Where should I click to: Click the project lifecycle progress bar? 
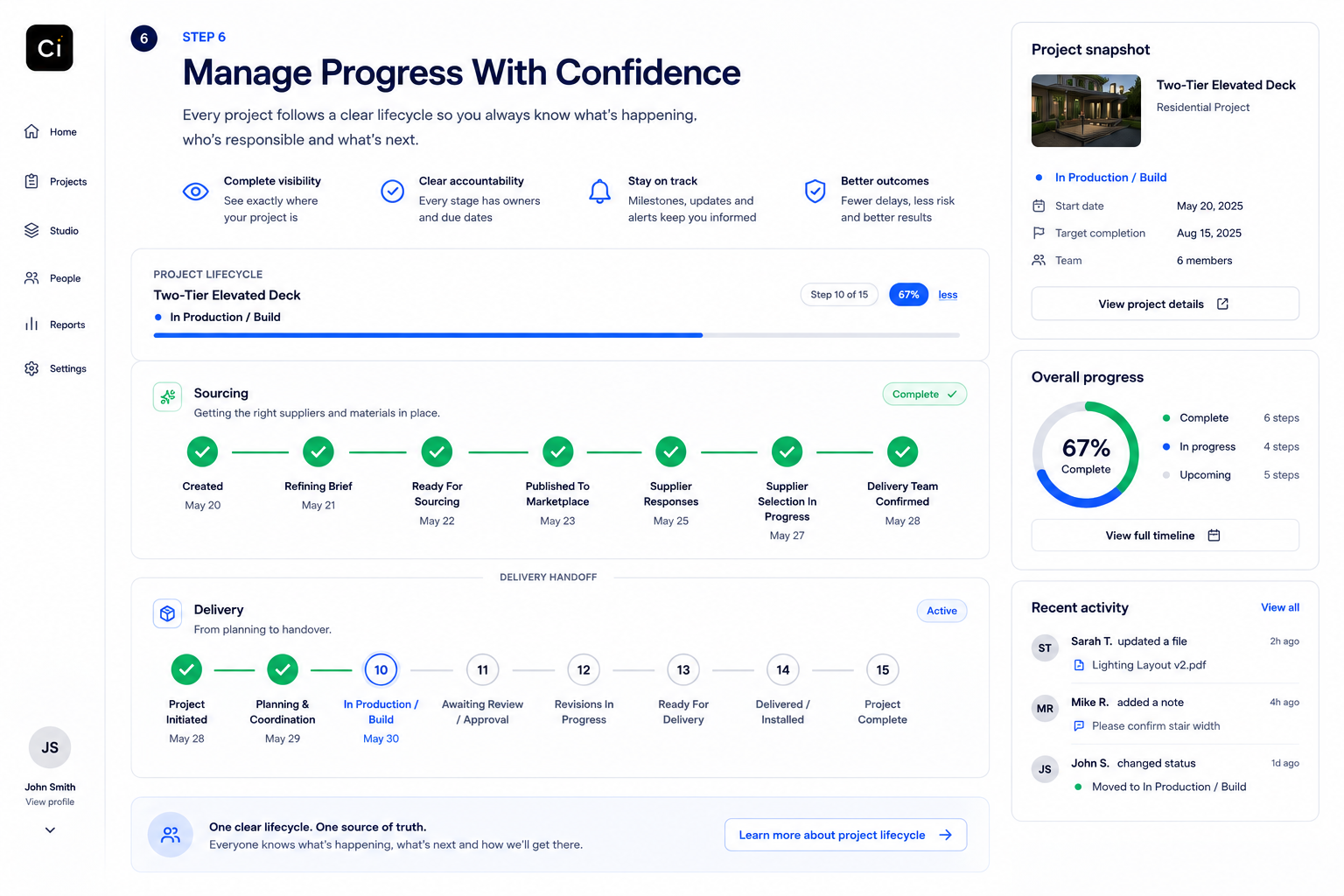[x=556, y=335]
